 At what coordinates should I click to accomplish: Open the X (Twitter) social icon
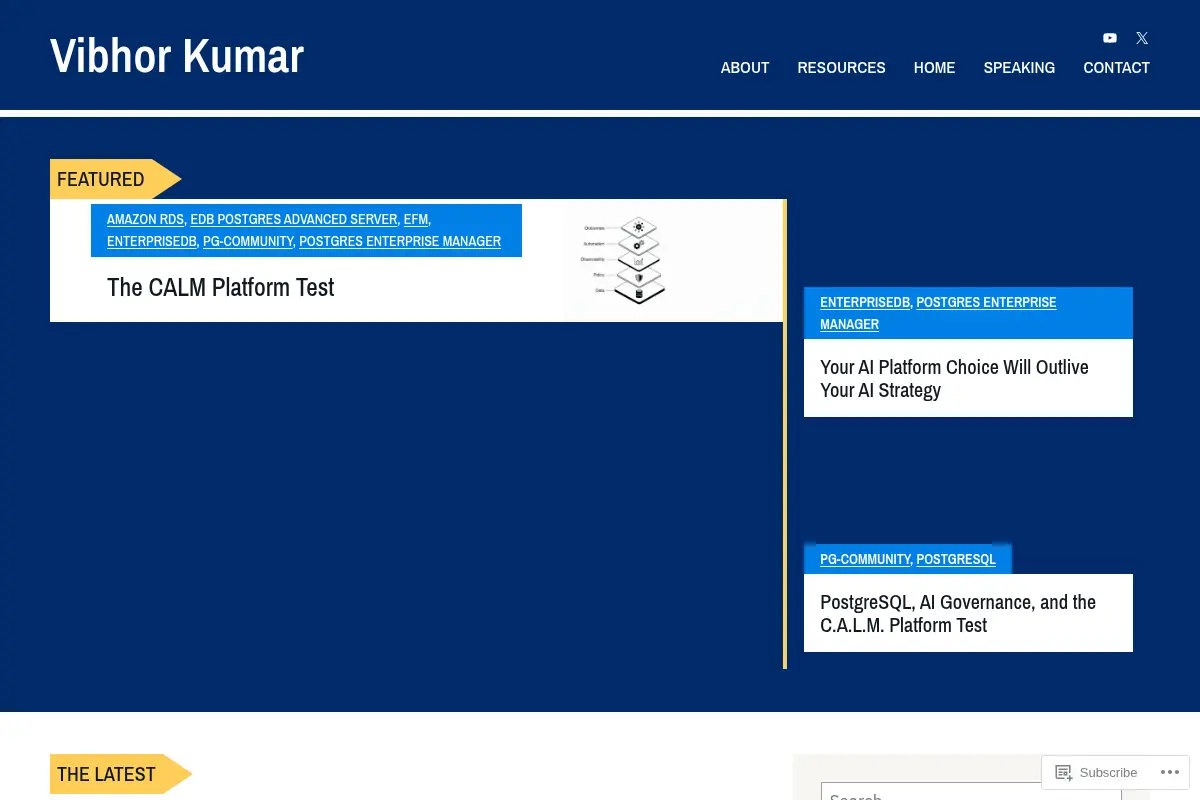click(1142, 38)
